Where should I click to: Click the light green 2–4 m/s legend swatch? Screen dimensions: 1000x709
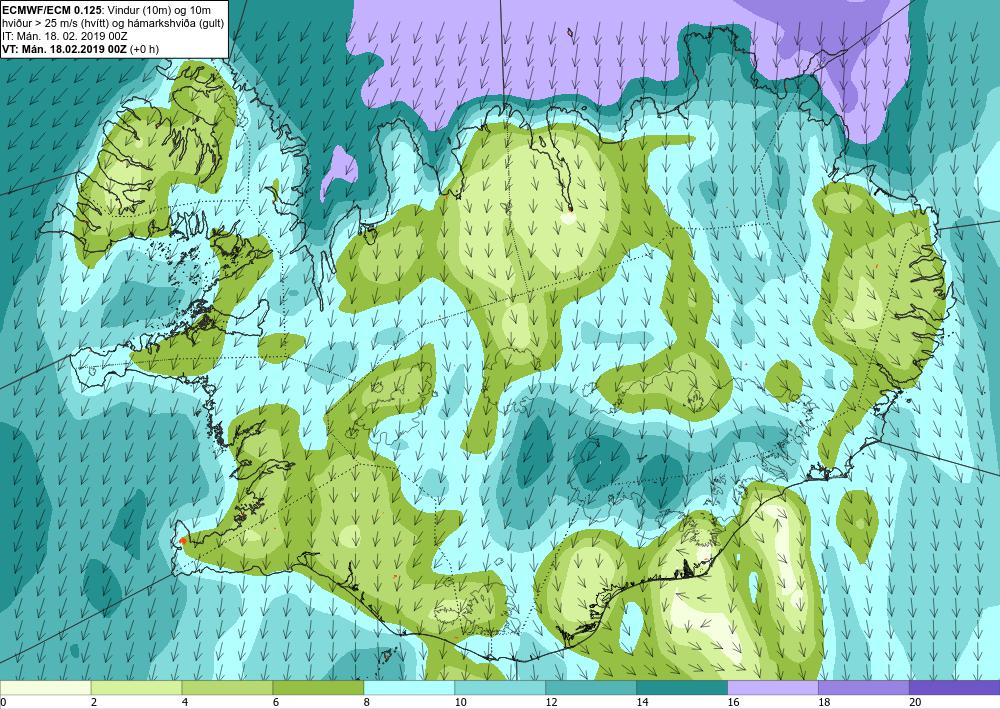pyautogui.click(x=136, y=687)
